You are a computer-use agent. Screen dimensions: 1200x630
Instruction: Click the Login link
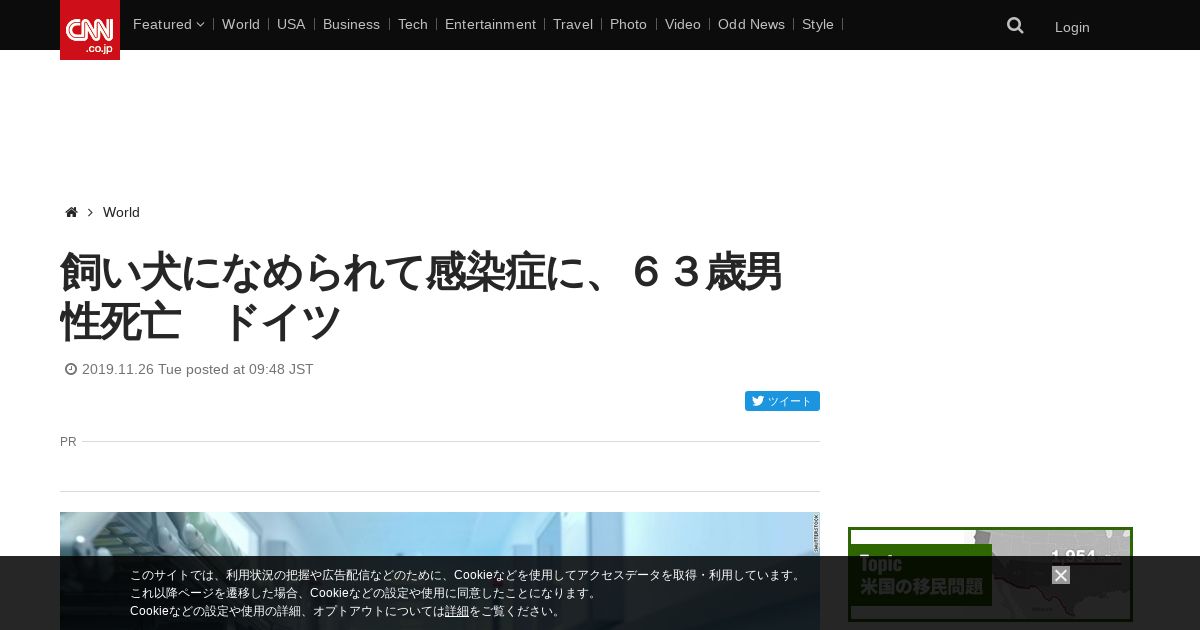click(1072, 27)
